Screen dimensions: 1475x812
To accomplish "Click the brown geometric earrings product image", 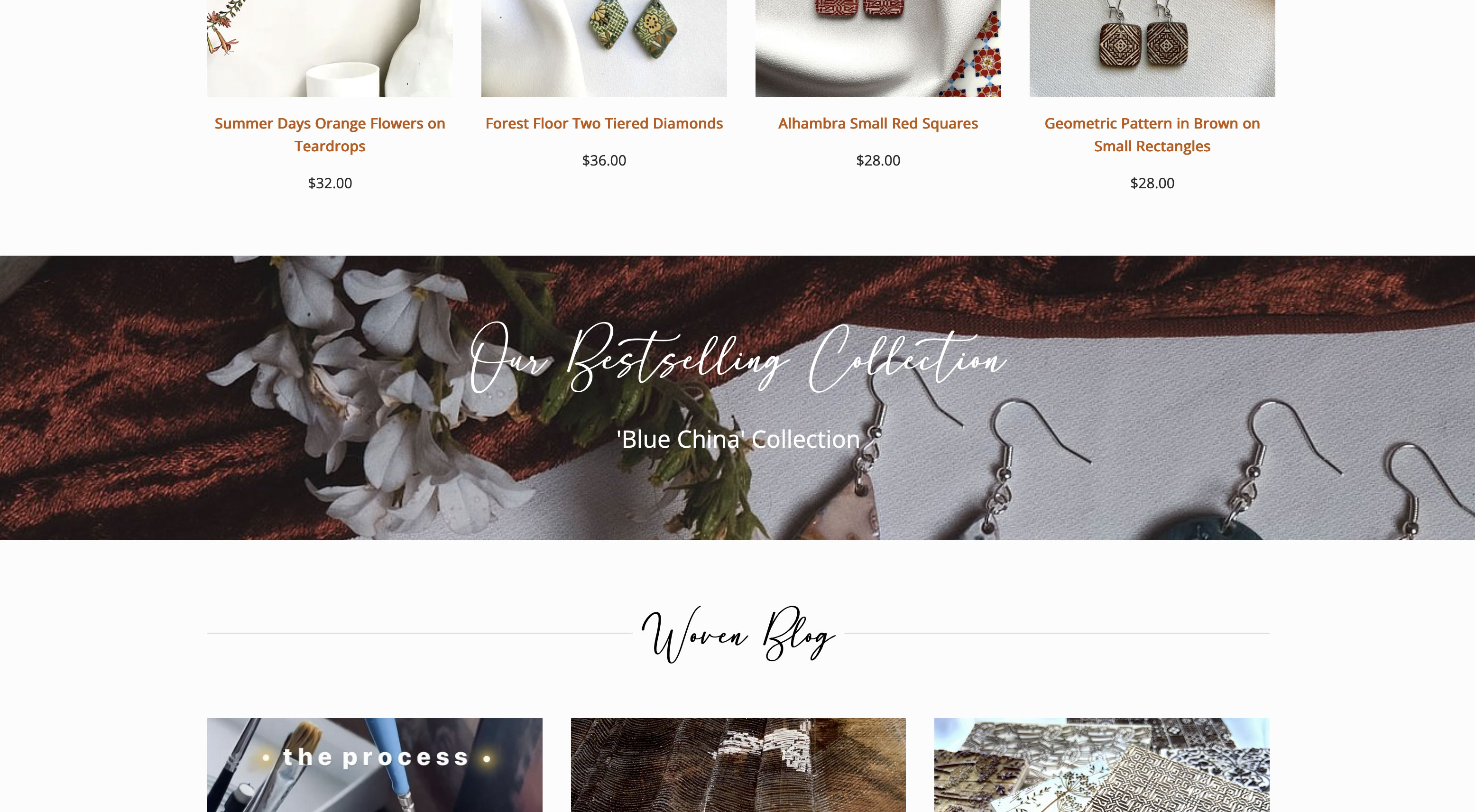I will [1152, 48].
